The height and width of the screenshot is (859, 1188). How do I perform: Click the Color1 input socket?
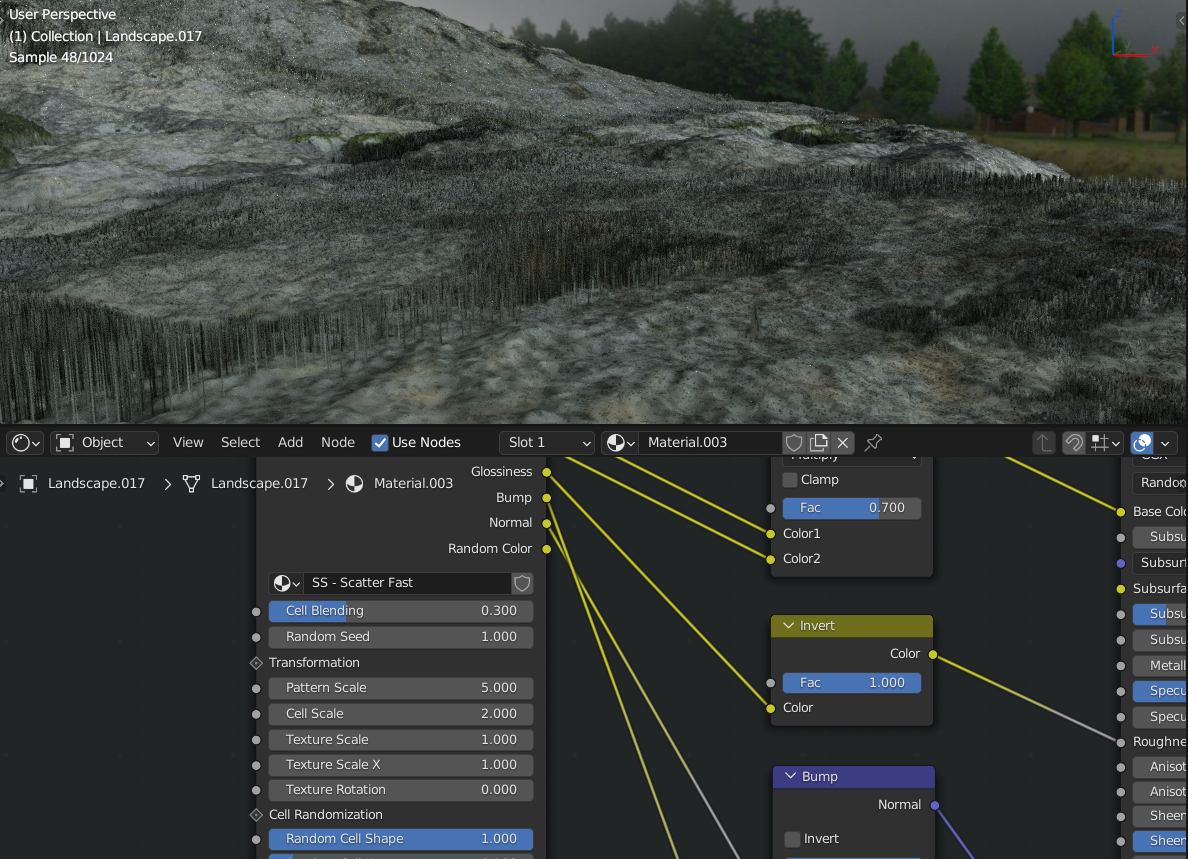771,534
